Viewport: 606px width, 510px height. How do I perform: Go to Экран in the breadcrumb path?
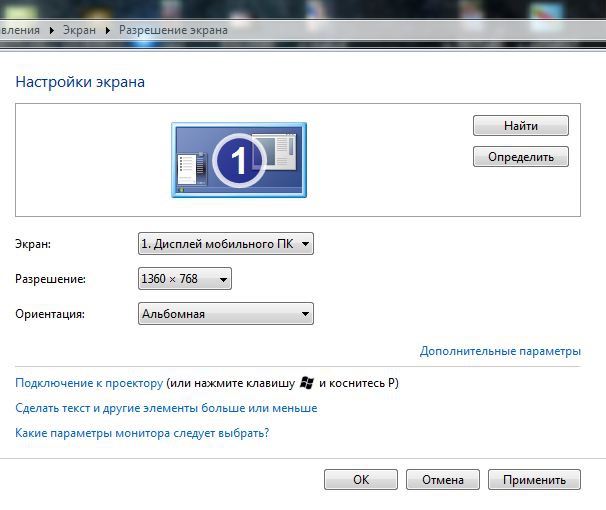(79, 30)
